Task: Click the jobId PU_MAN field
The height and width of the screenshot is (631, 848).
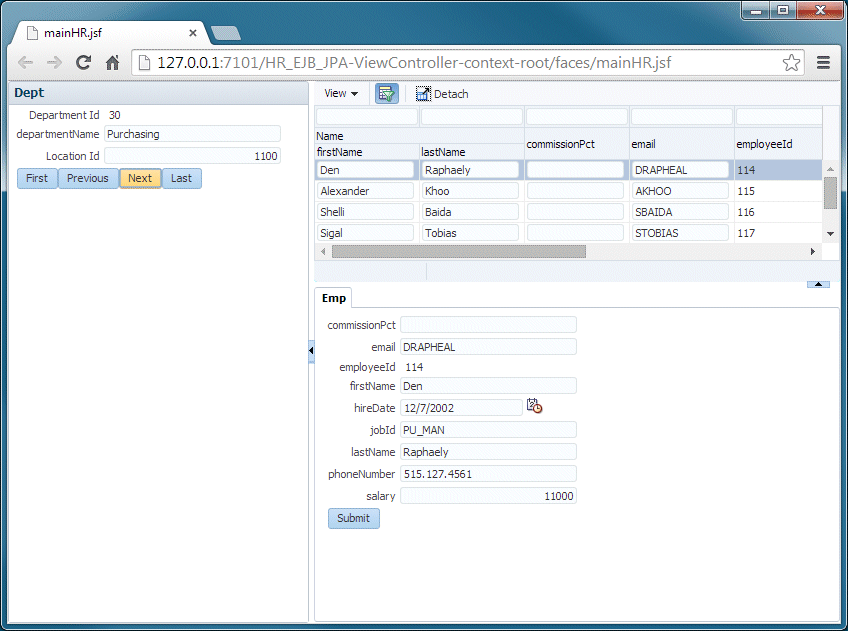Action: point(488,430)
